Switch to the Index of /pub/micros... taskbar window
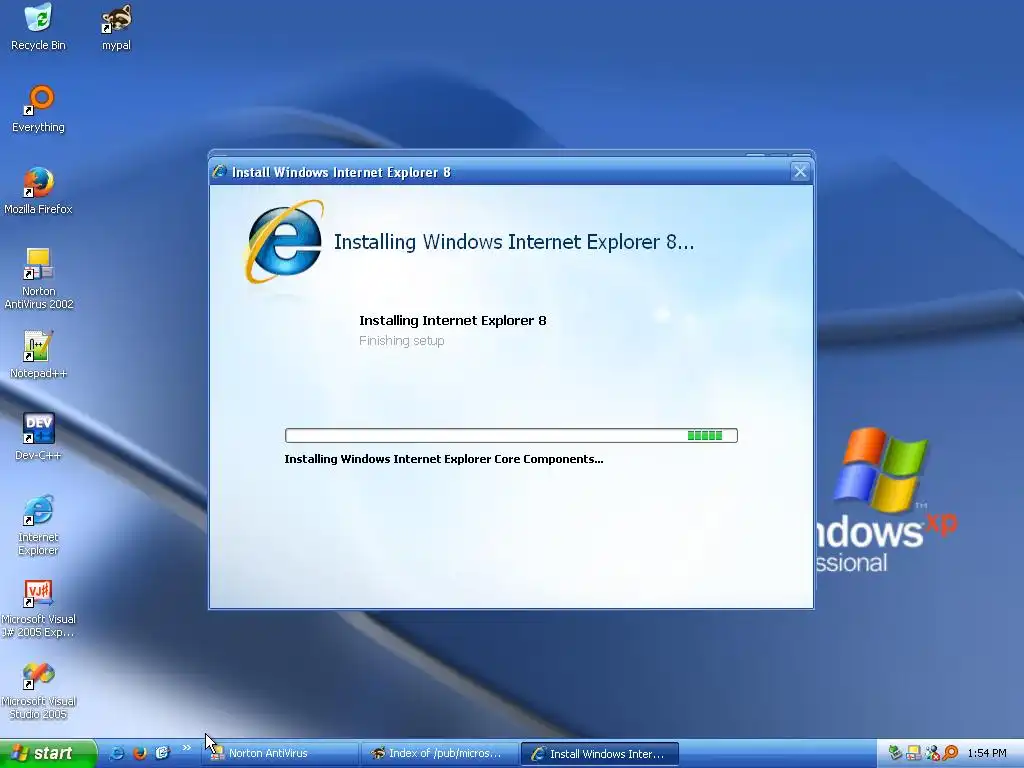1024x768 pixels. tap(440, 754)
